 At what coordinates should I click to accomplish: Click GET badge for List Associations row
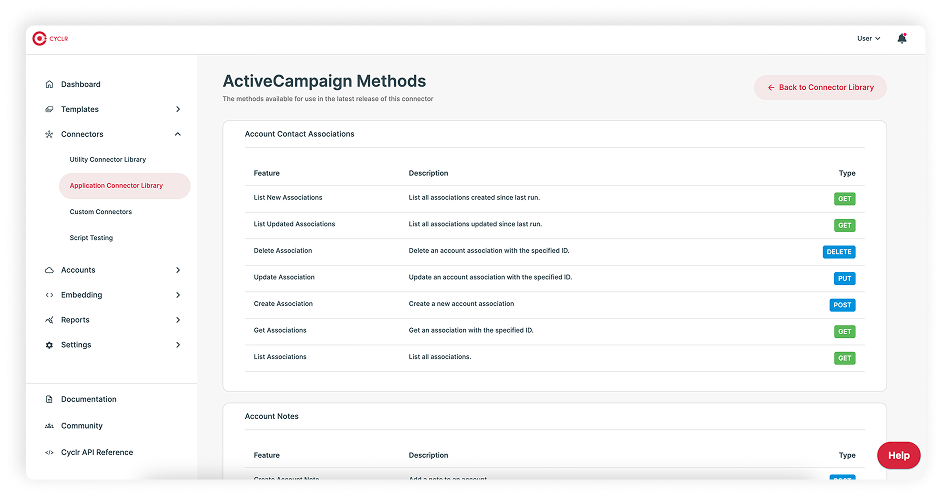point(844,358)
